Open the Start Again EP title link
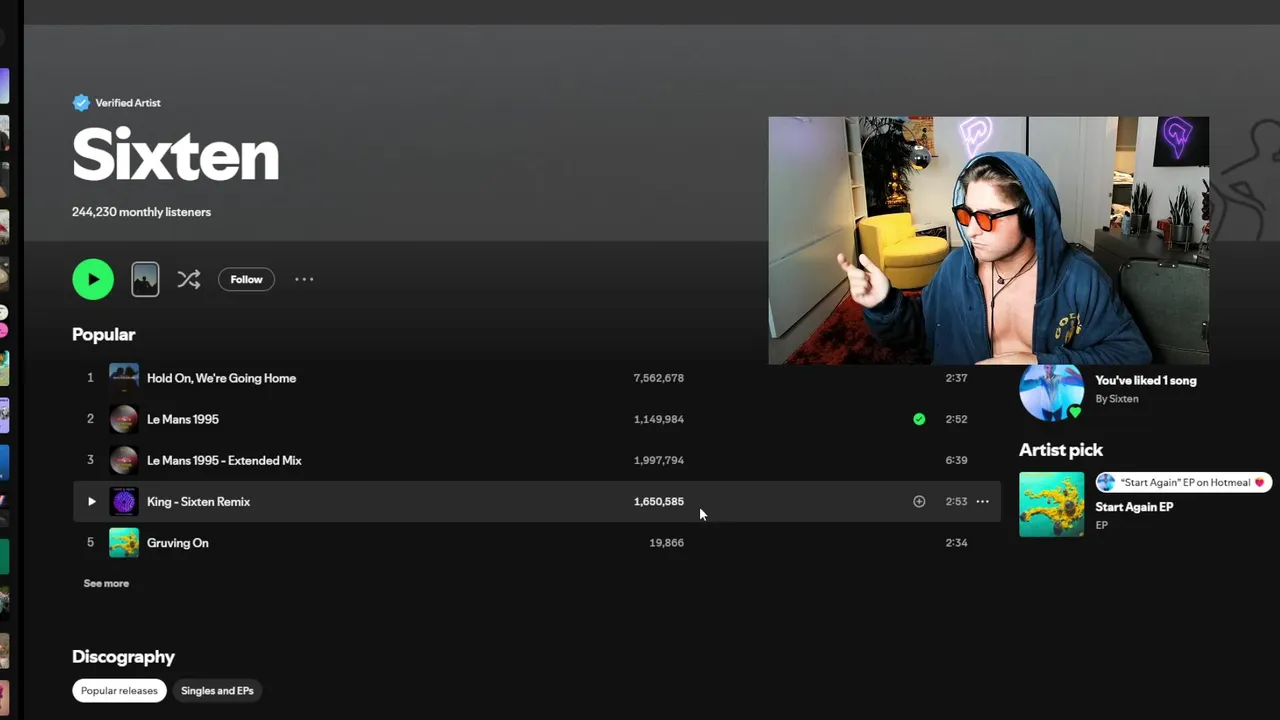Image resolution: width=1280 pixels, height=720 pixels. pyautogui.click(x=1134, y=507)
